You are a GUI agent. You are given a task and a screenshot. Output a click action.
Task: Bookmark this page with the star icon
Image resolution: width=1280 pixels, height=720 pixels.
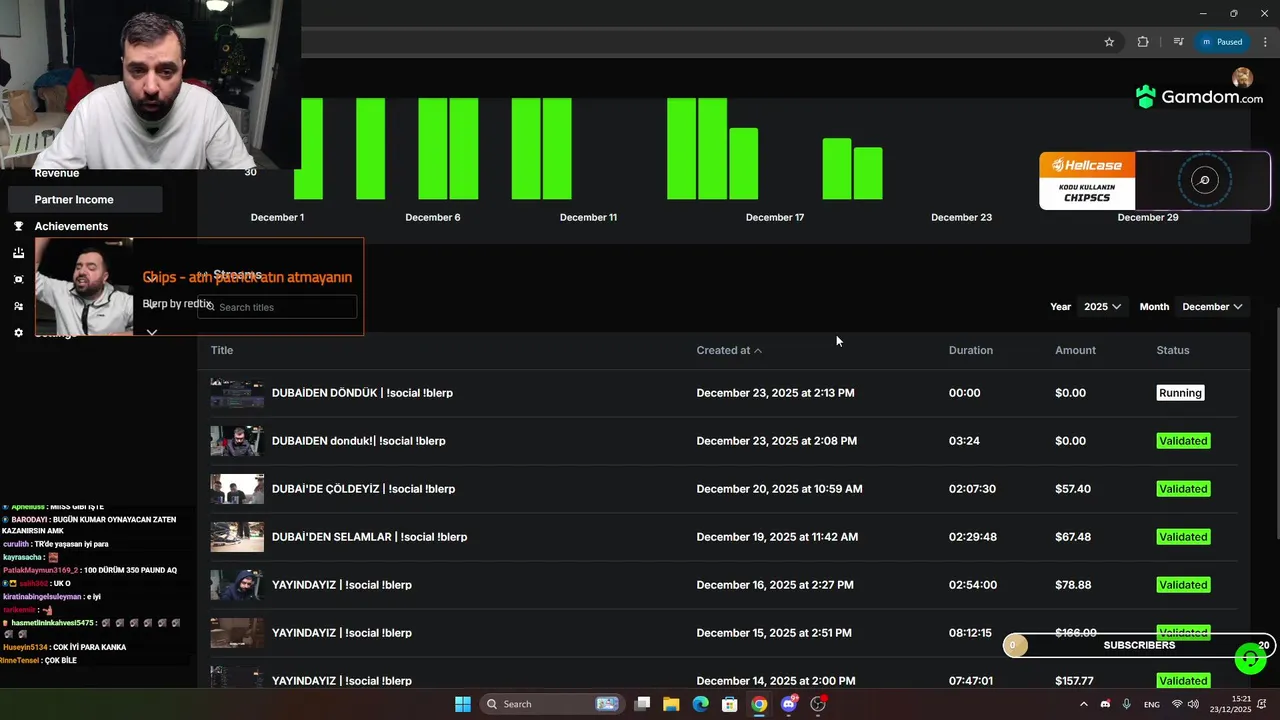pos(1109,42)
